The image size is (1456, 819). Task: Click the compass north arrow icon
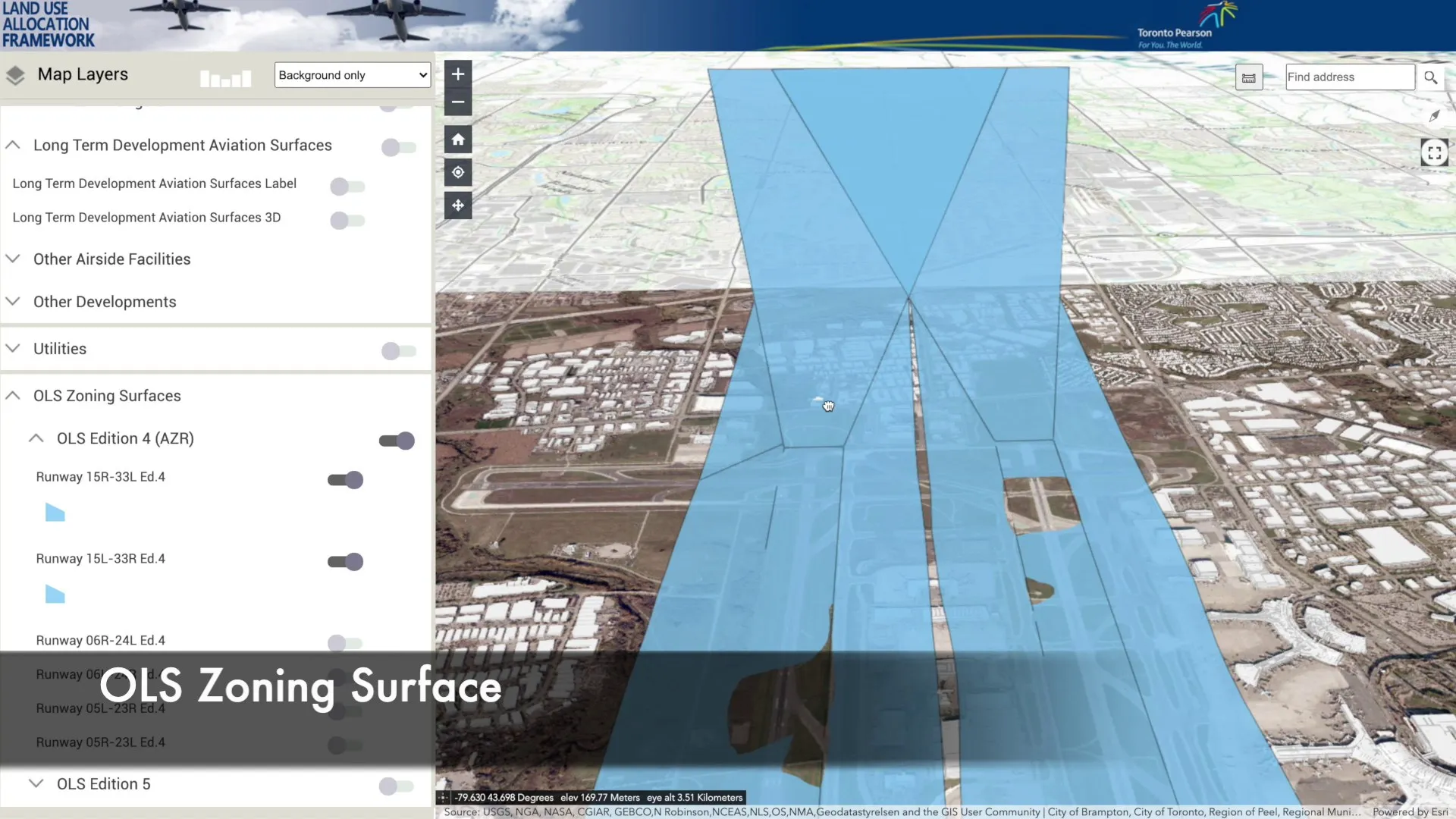click(1434, 116)
